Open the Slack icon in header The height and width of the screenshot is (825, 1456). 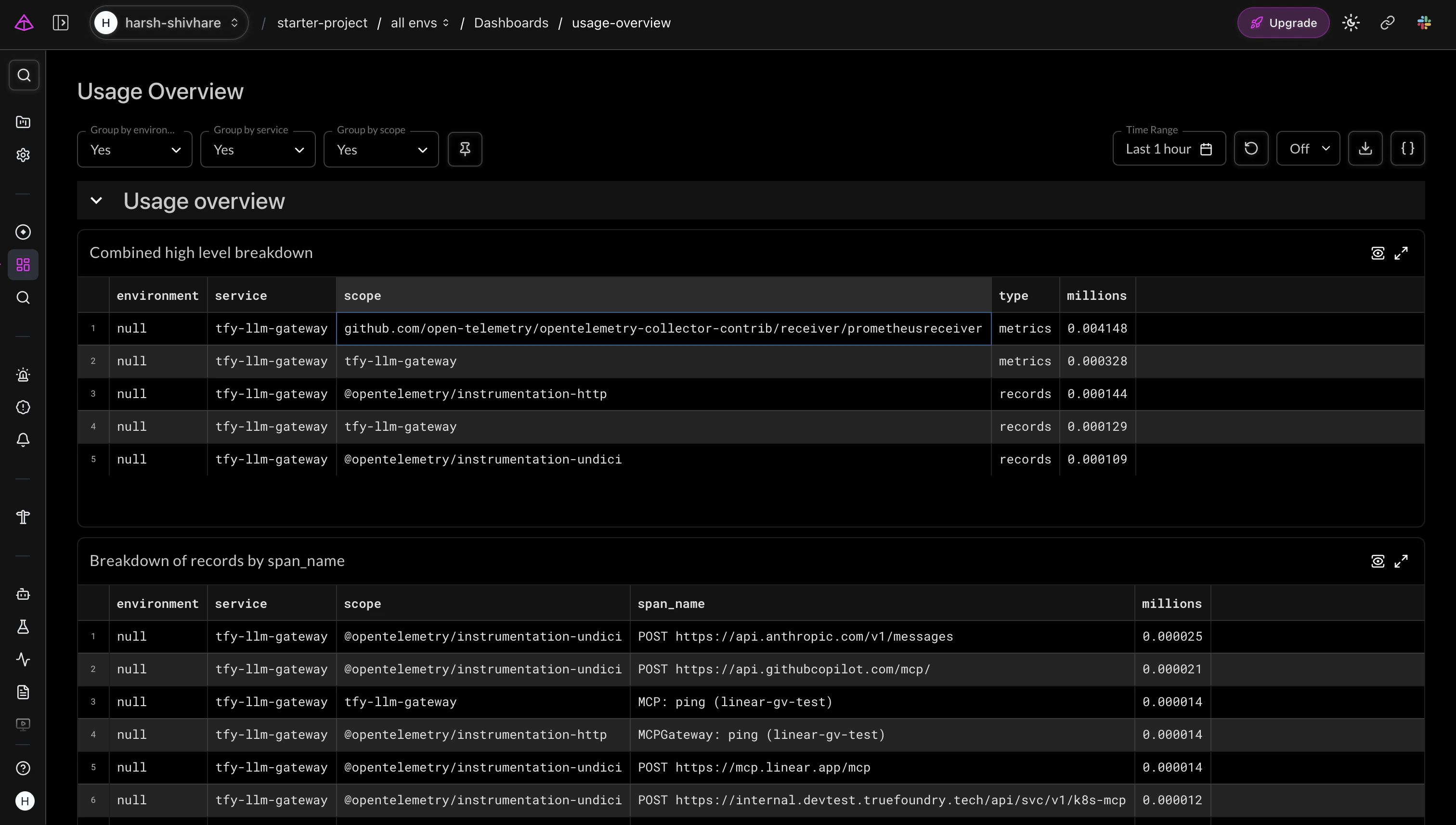[1424, 23]
